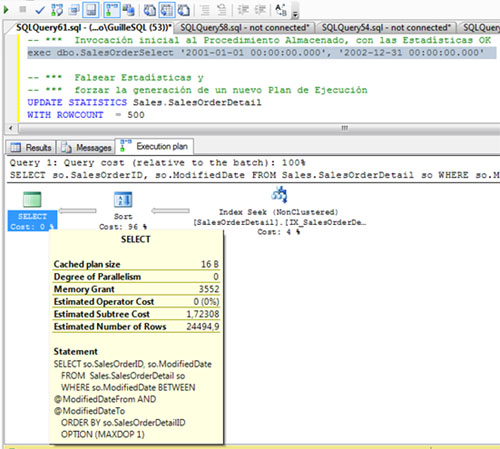Screen dimensions: 500x449
Task: Click the editor's horizontal scrollbar thumb
Action: [x=344, y=128]
